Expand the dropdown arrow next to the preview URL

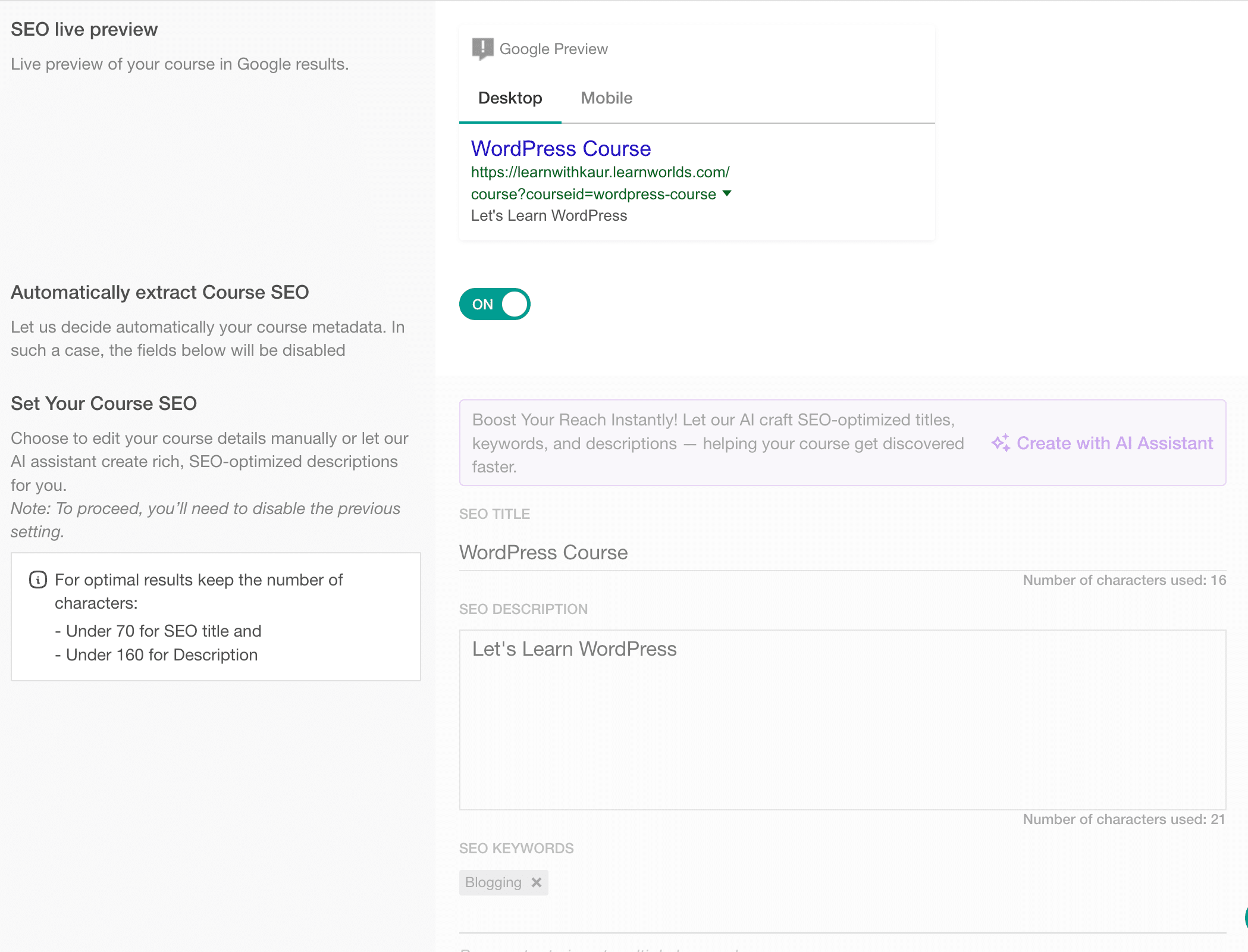click(727, 194)
